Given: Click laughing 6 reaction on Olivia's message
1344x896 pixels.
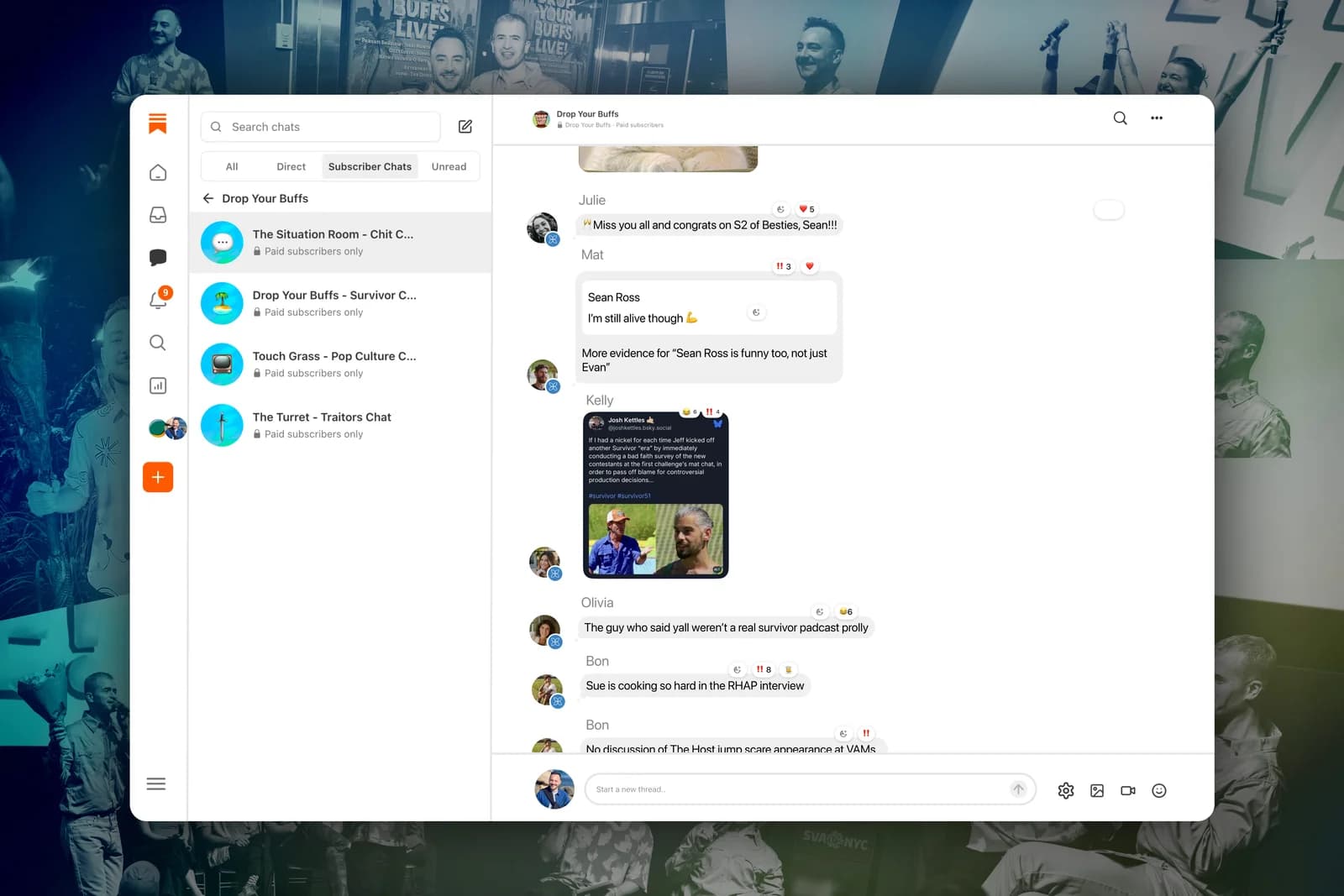Looking at the screenshot, I should point(846,611).
